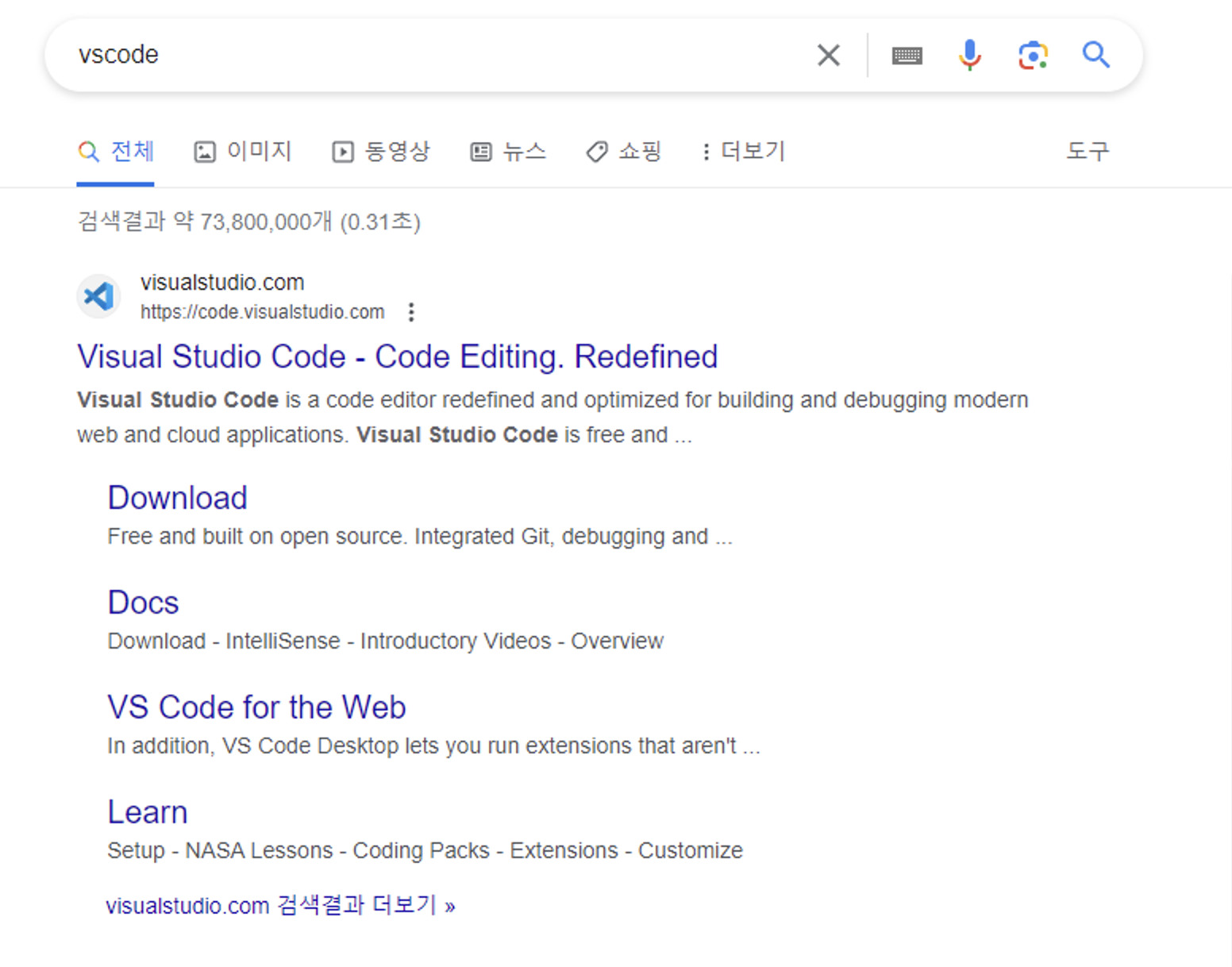This screenshot has width=1232, height=967.
Task: Search by image using the camera icon
Action: pos(1033,55)
